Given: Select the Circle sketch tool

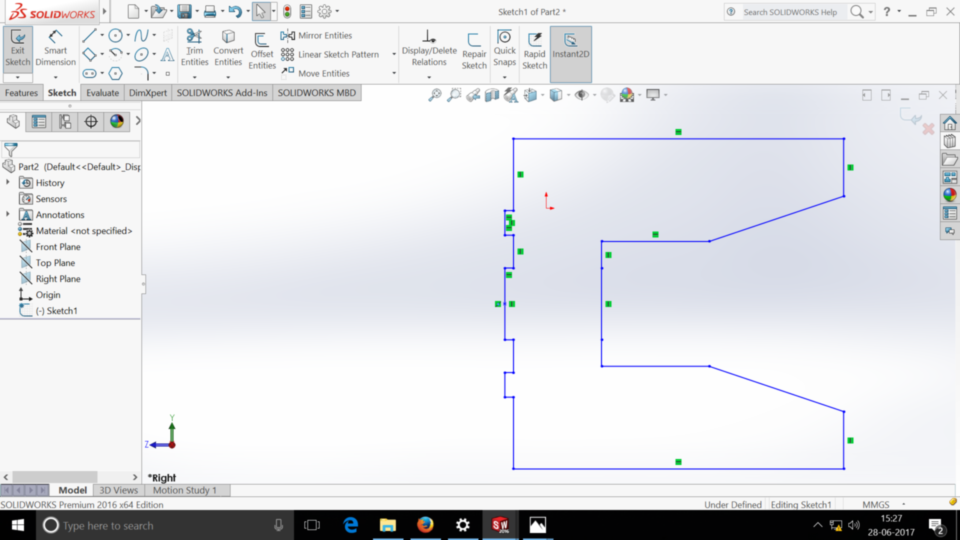Looking at the screenshot, I should click(115, 36).
